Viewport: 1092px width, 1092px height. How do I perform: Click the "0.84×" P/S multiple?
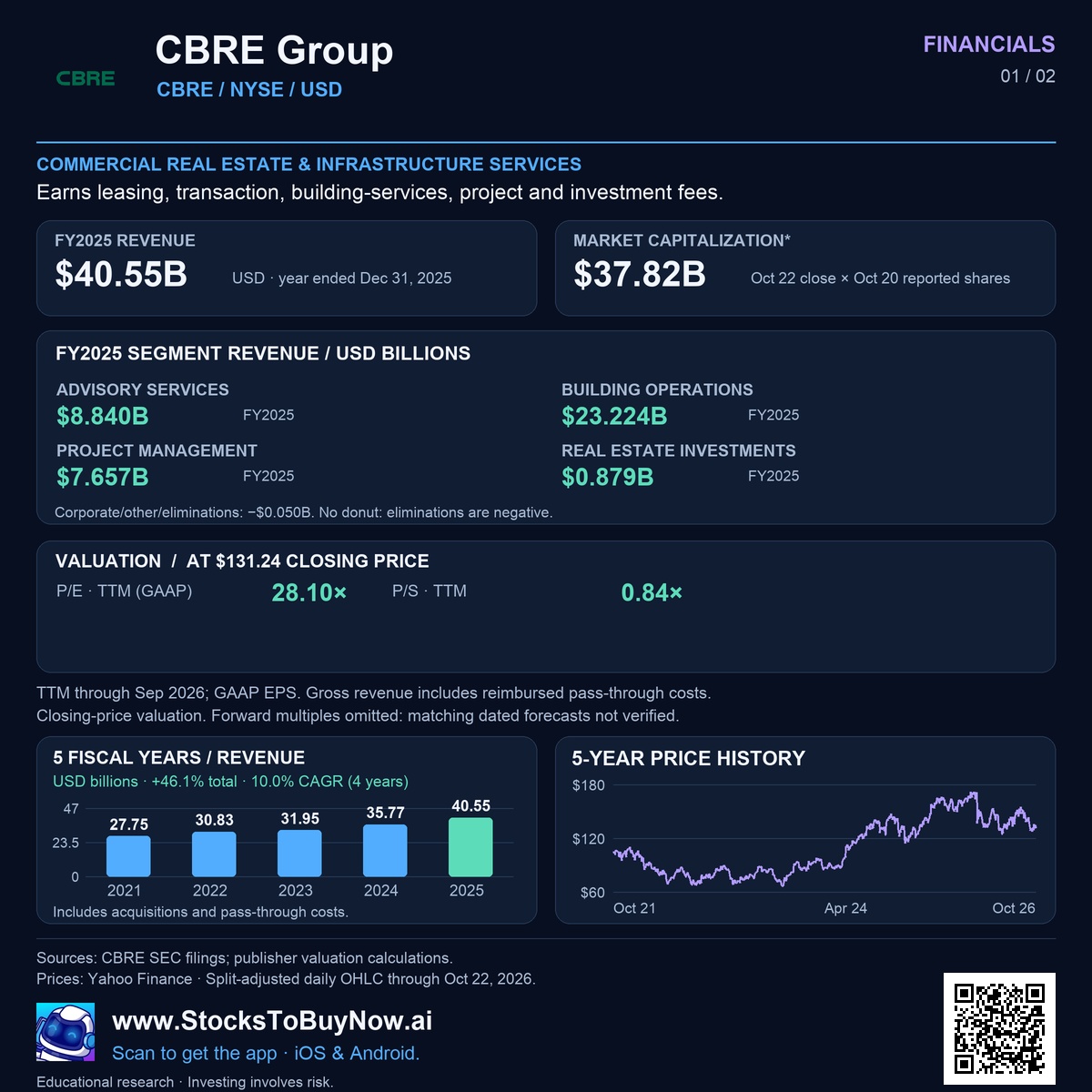(x=652, y=593)
